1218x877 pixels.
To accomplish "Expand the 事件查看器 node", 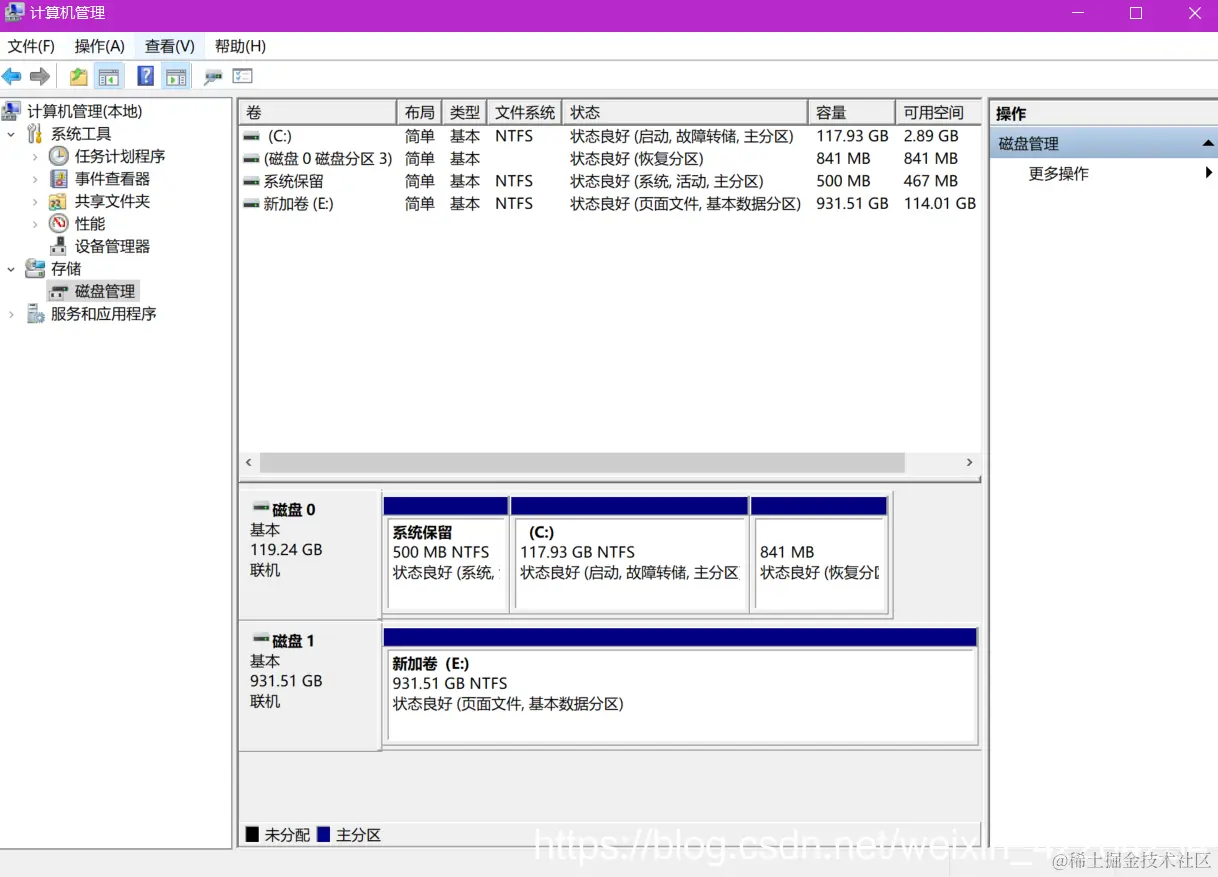I will tap(35, 179).
